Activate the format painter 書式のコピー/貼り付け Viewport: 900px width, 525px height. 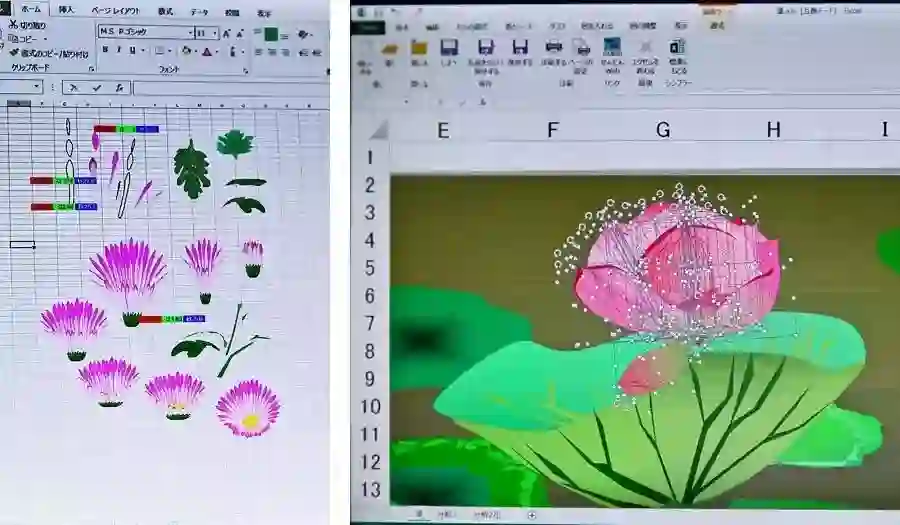click(x=49, y=53)
